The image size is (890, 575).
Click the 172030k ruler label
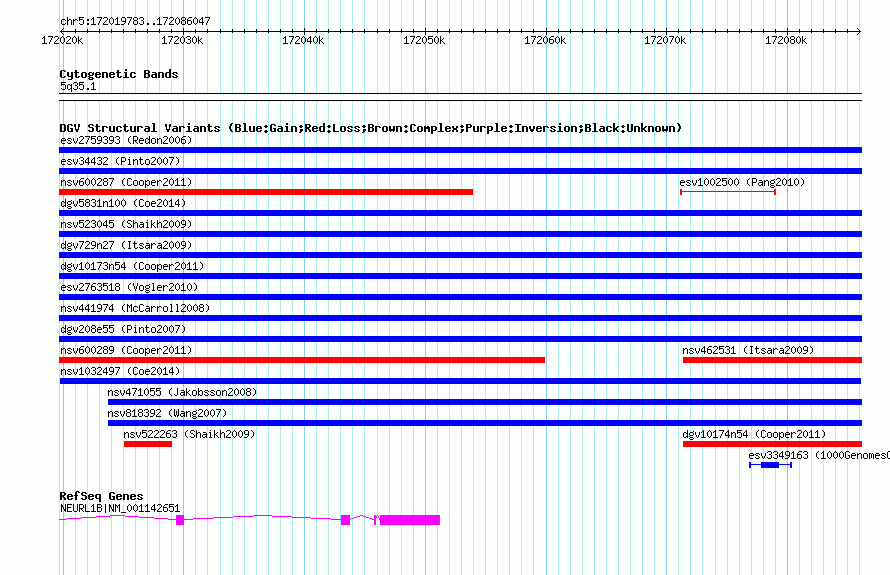click(182, 40)
